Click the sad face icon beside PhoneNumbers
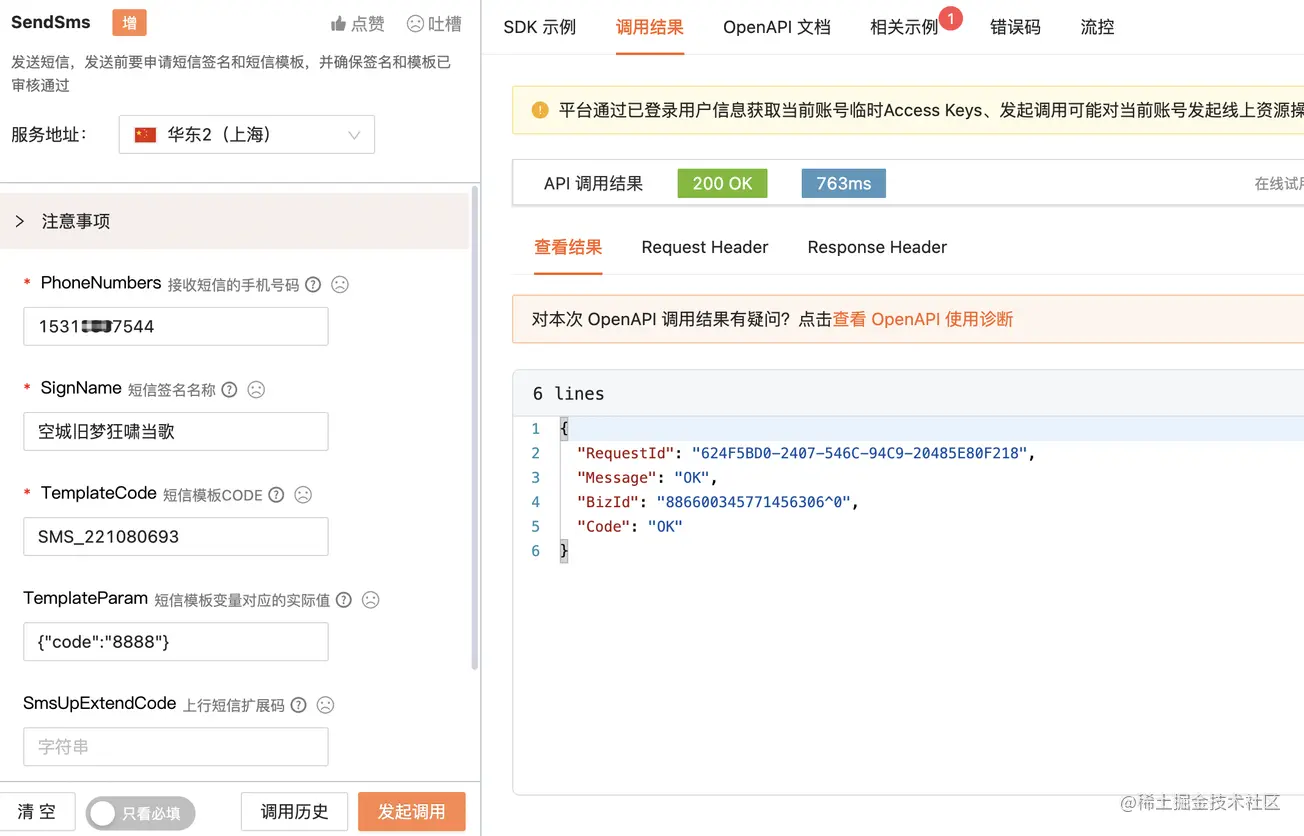Screen dimensions: 1304x836 339,284
